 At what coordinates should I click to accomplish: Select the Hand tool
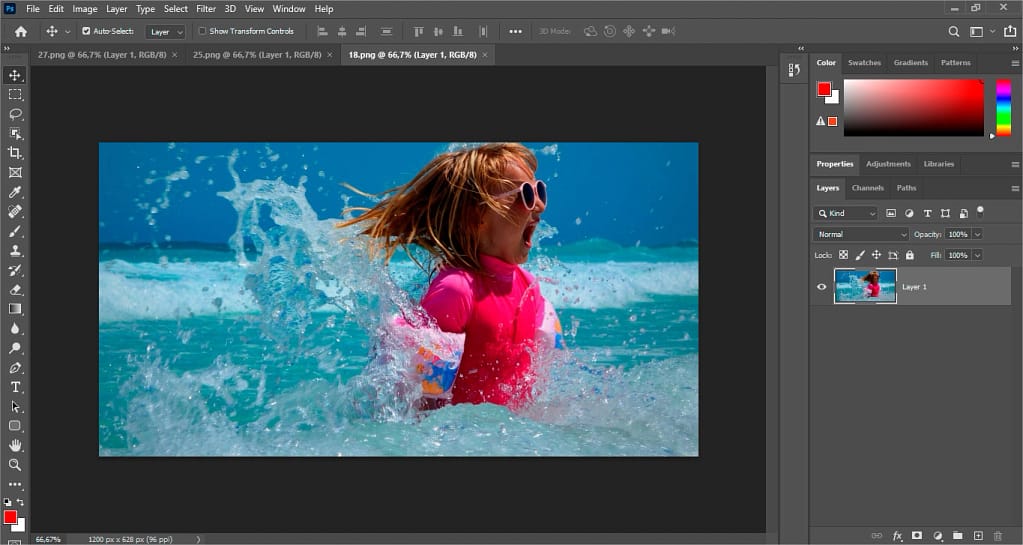point(15,445)
